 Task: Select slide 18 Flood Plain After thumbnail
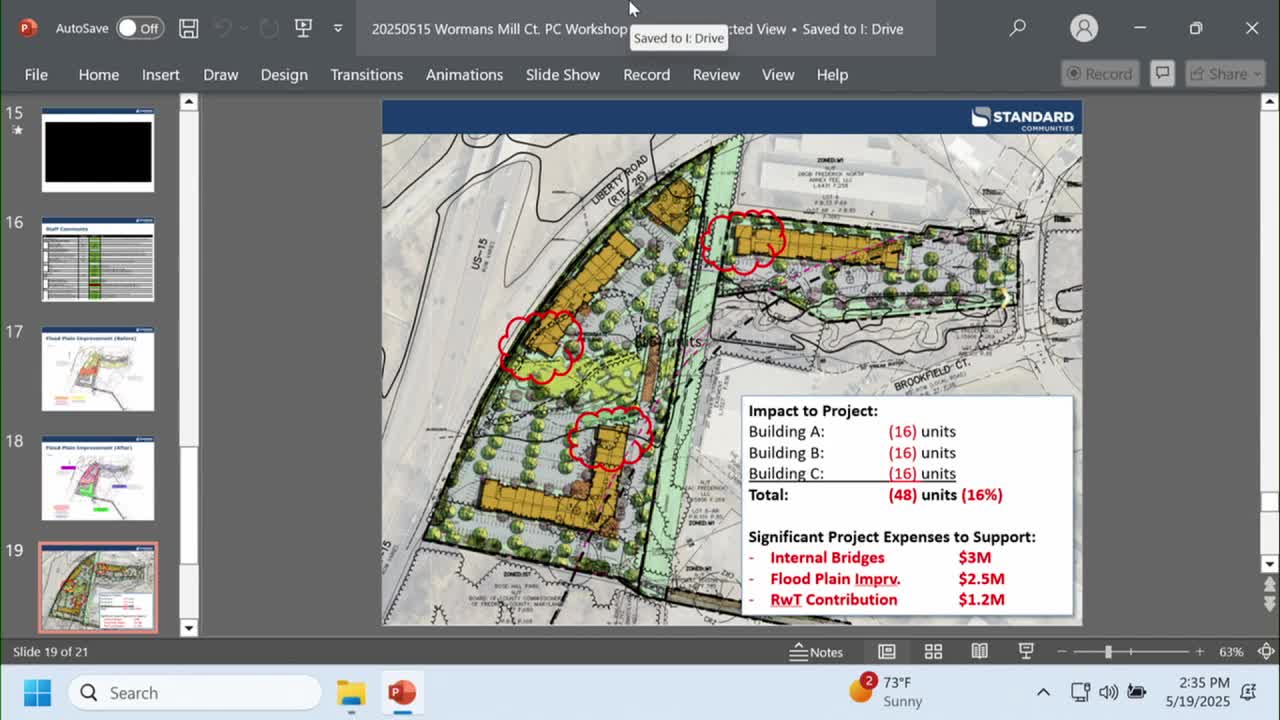(98, 478)
